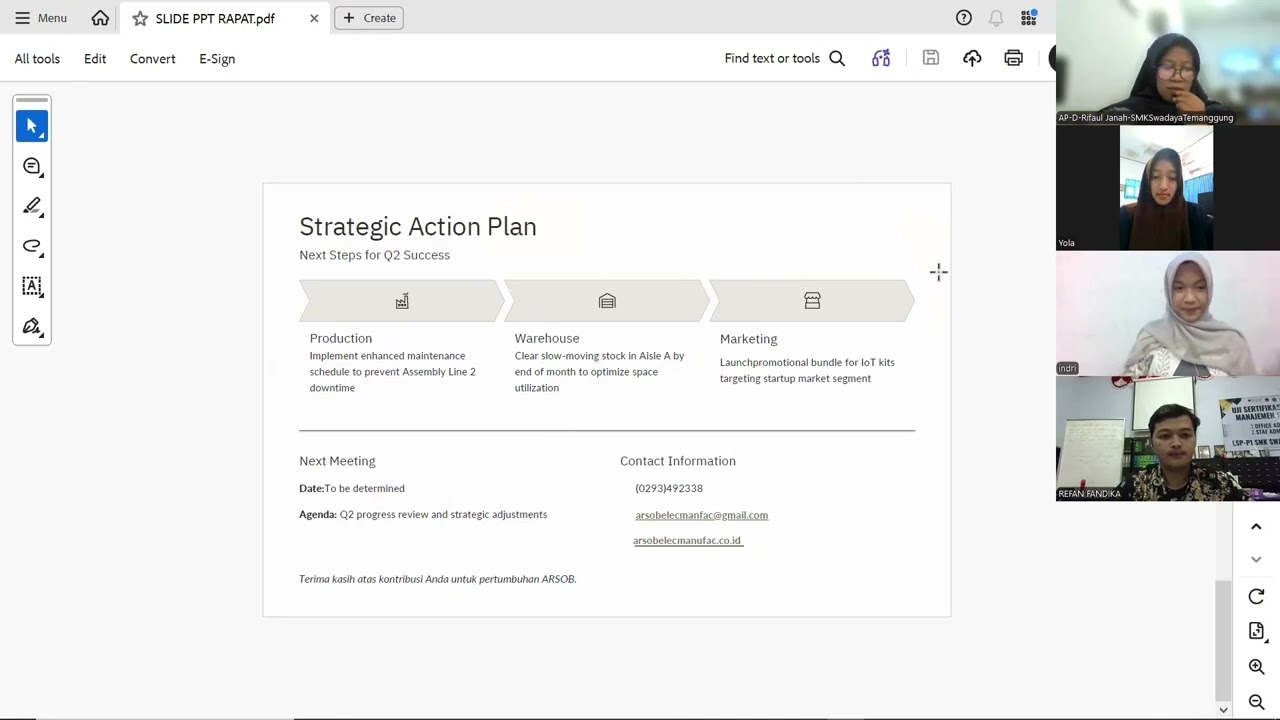Select REFAN FANDIKA's video thumbnail
The height and width of the screenshot is (720, 1280).
click(x=1168, y=438)
